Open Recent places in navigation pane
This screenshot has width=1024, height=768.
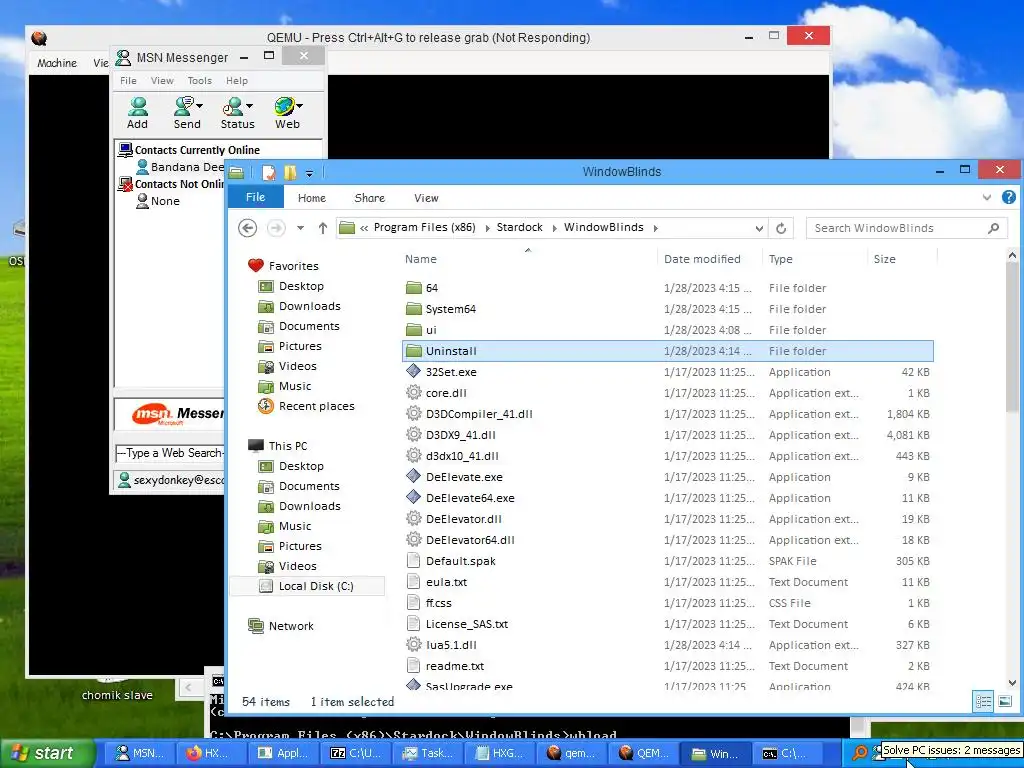click(316, 406)
